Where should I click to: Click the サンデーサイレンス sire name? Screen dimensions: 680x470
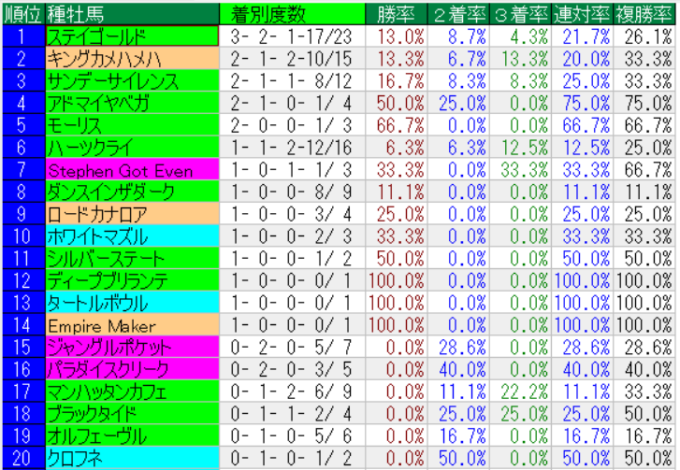pyautogui.click(x=130, y=80)
